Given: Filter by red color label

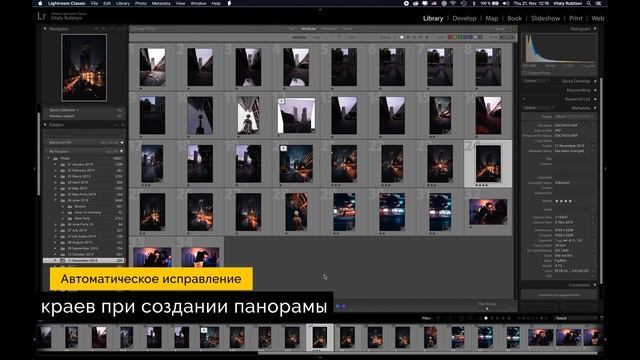Looking at the screenshot, I should (450, 37).
